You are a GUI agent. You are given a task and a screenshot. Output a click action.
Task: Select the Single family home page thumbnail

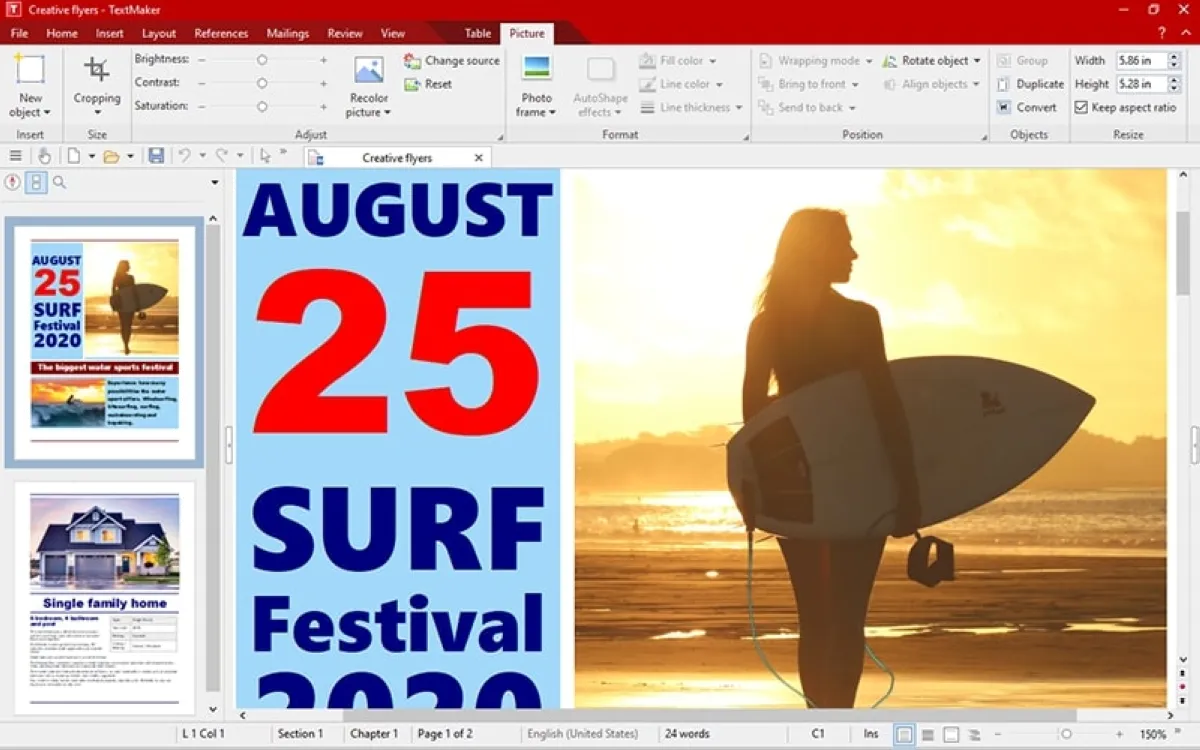click(104, 598)
